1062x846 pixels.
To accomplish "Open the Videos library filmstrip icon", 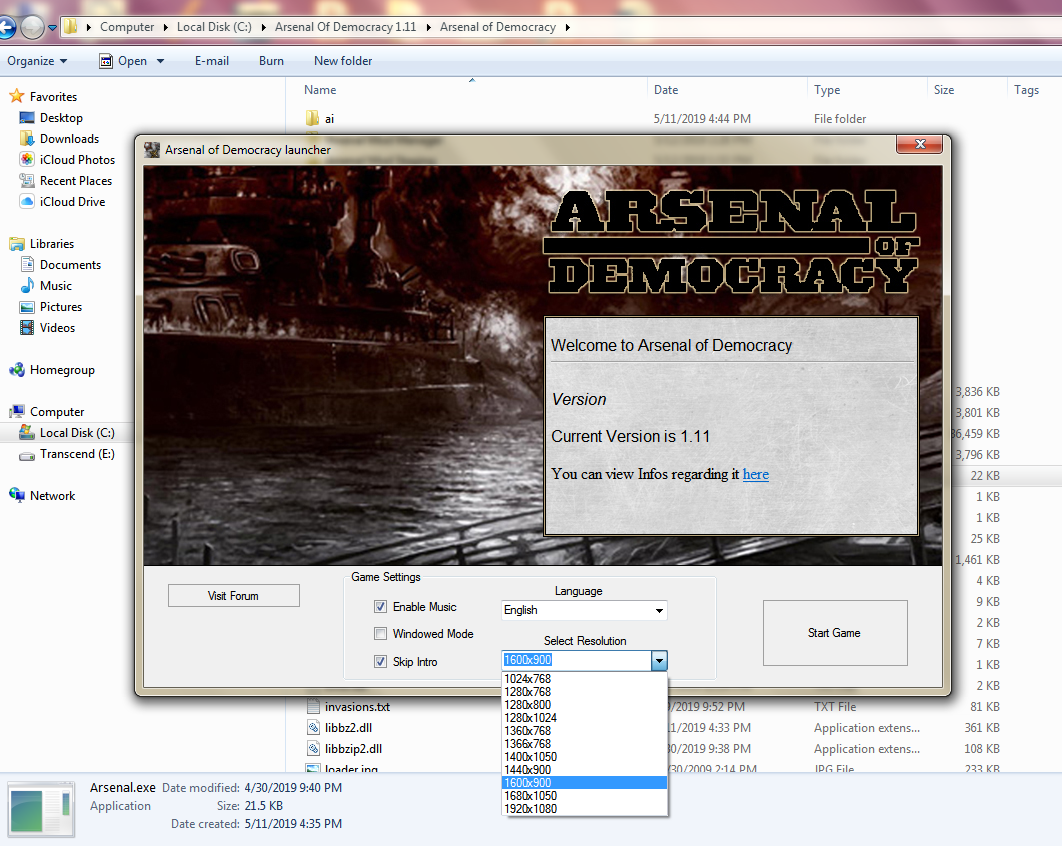I will pyautogui.click(x=27, y=328).
